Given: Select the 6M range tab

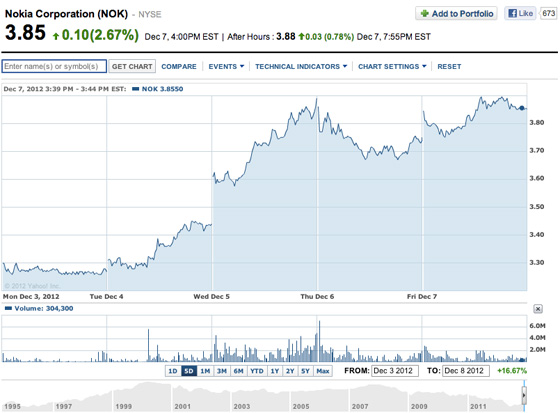Looking at the screenshot, I should 239,371.
